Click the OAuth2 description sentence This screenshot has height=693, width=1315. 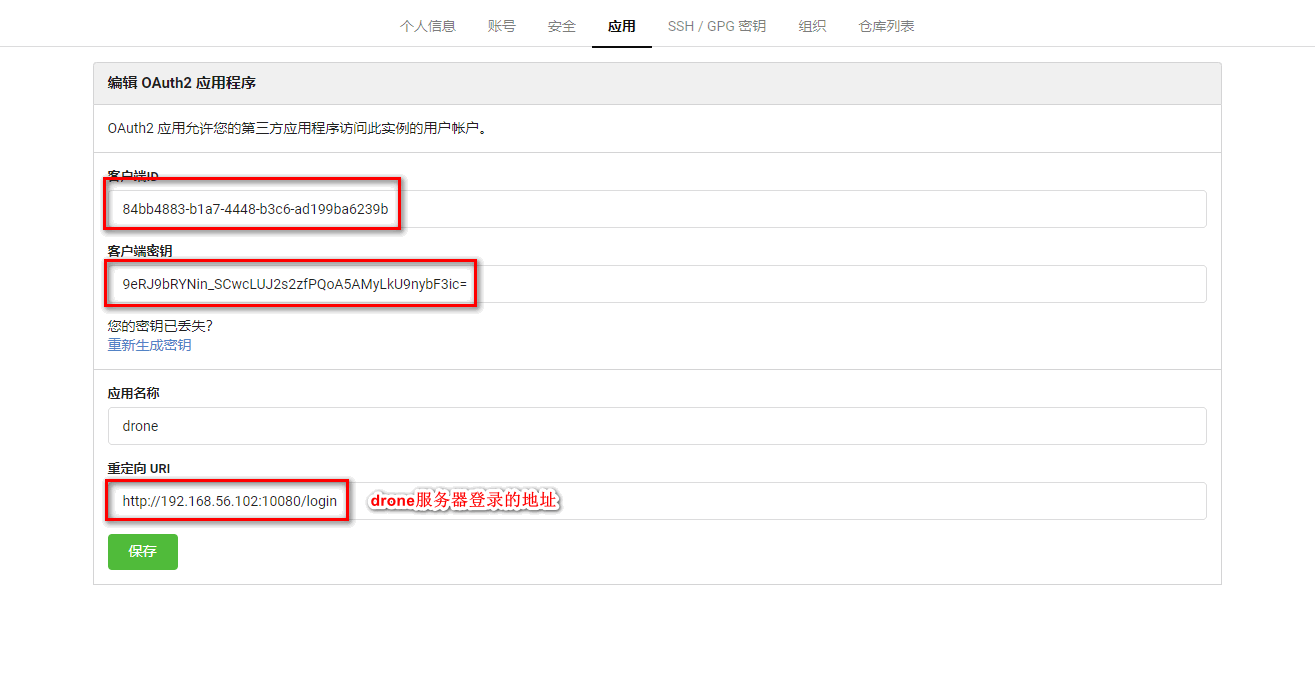tap(298, 128)
